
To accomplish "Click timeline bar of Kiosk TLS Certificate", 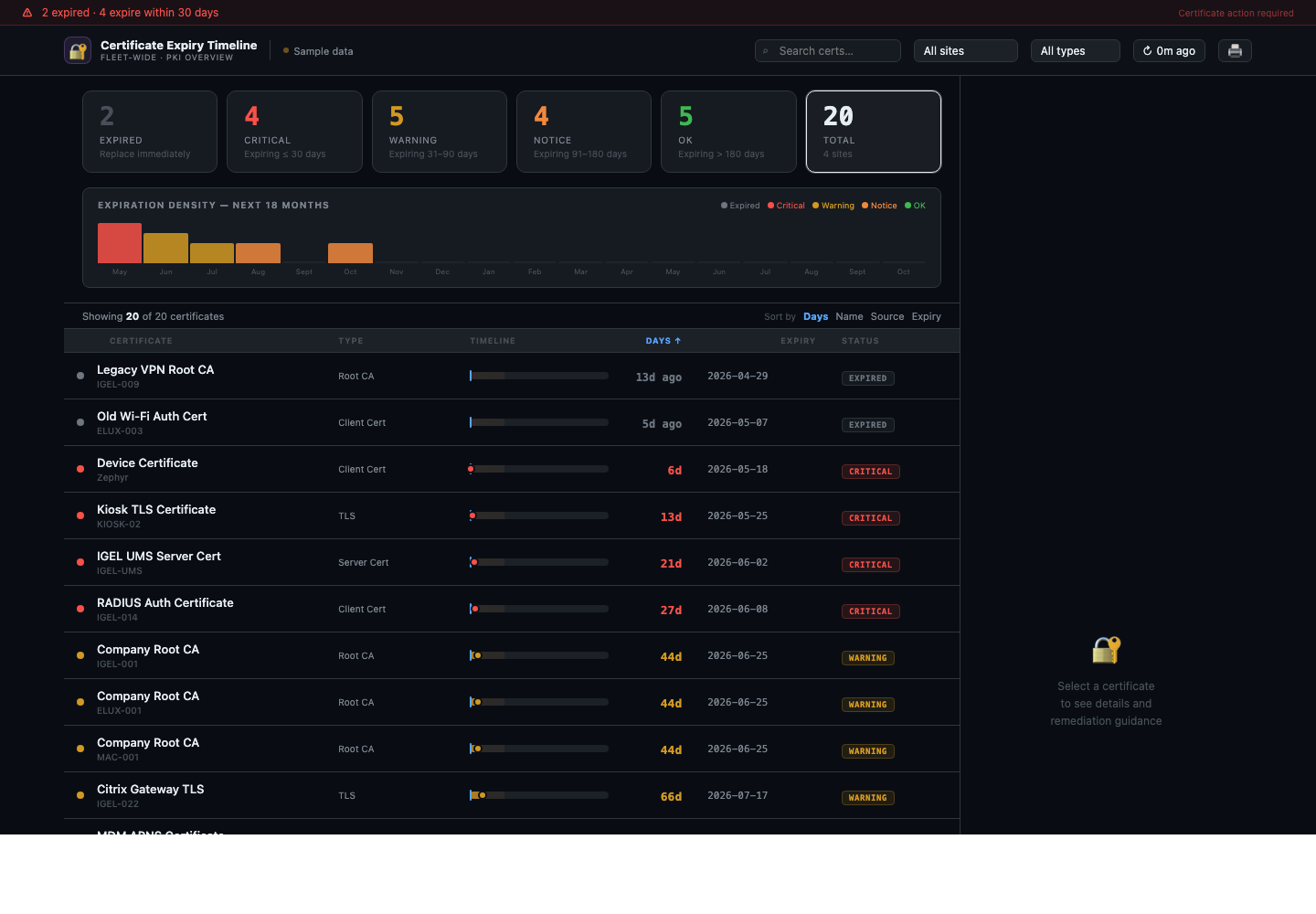I will point(539,515).
